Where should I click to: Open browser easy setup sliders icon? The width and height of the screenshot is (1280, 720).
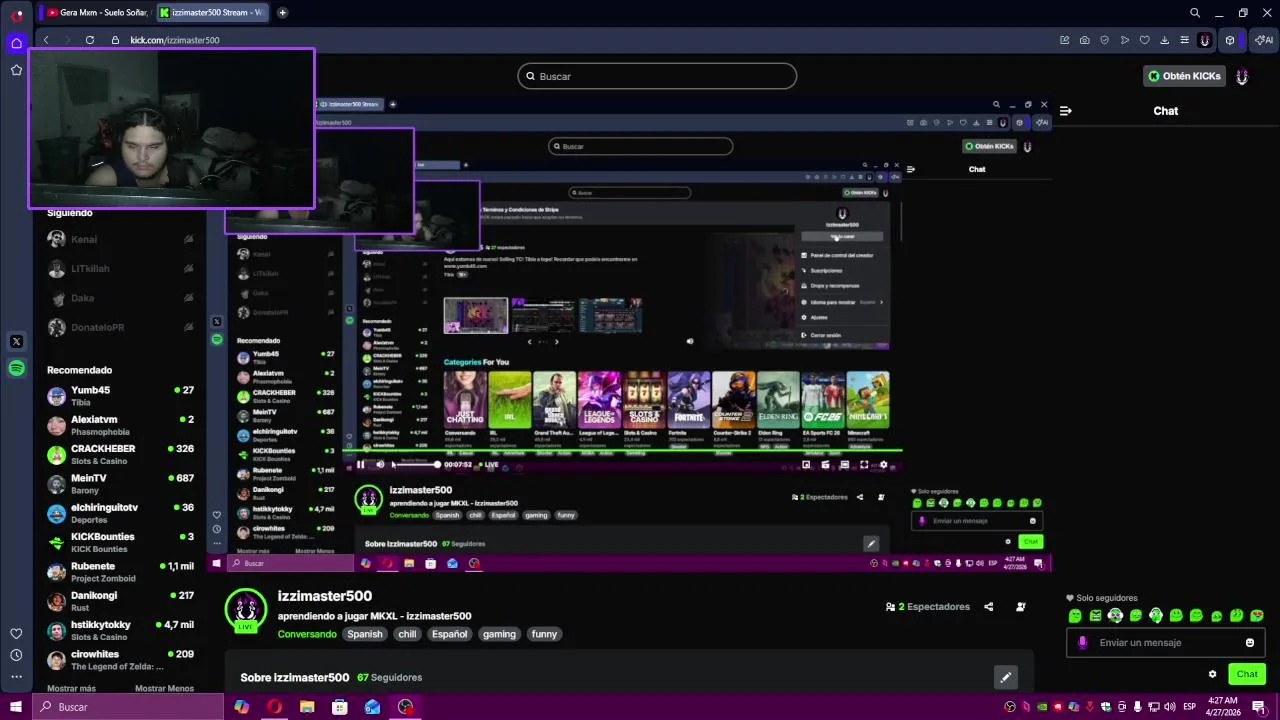pos(1185,40)
